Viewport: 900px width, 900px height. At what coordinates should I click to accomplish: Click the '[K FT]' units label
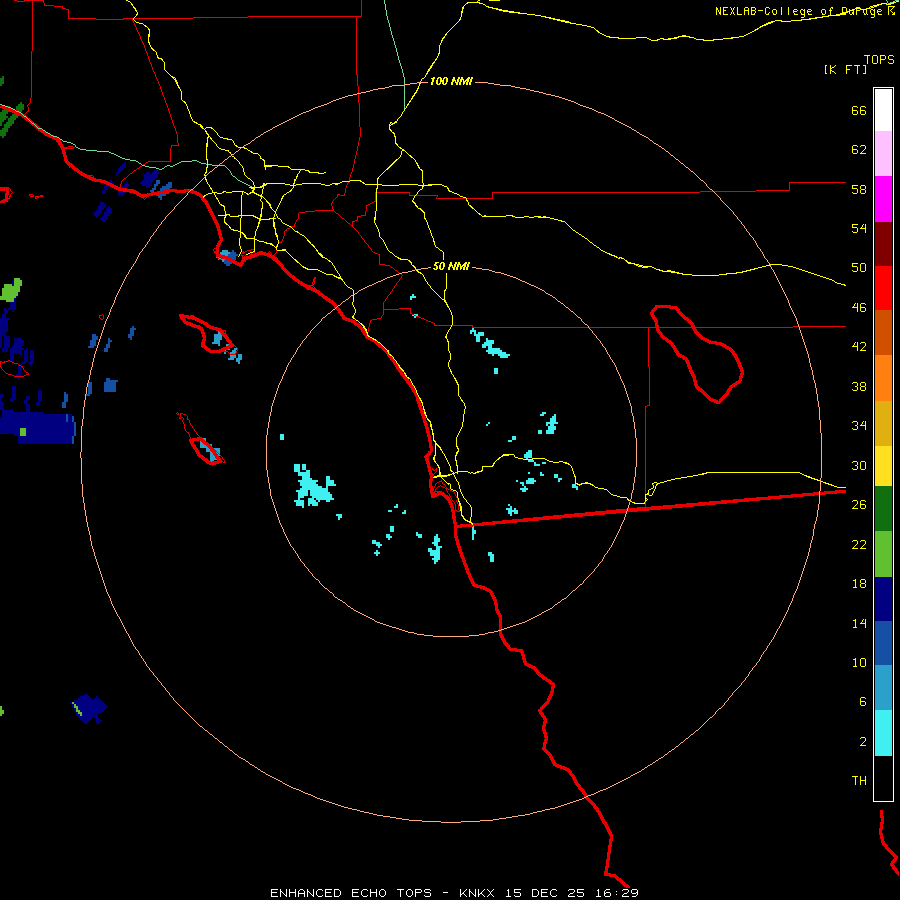tap(845, 69)
